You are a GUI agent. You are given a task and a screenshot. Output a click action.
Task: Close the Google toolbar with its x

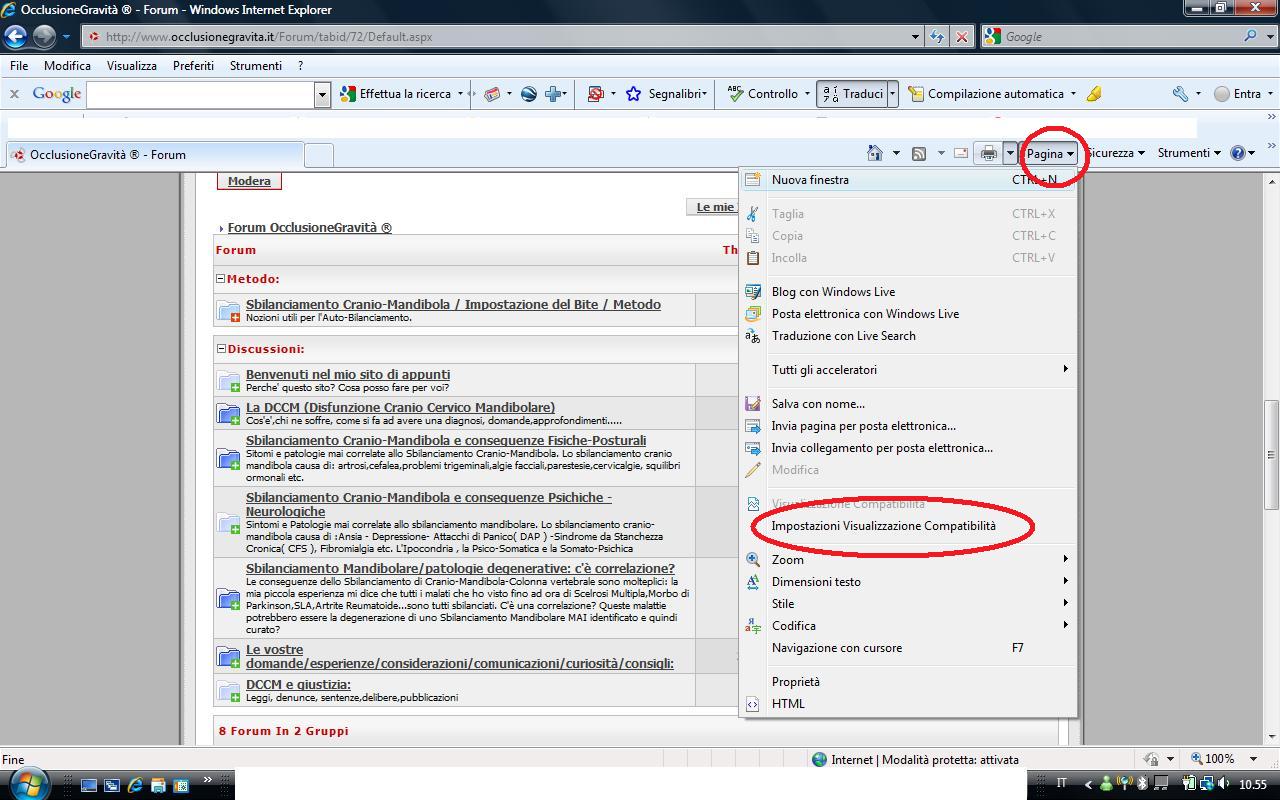pos(14,93)
